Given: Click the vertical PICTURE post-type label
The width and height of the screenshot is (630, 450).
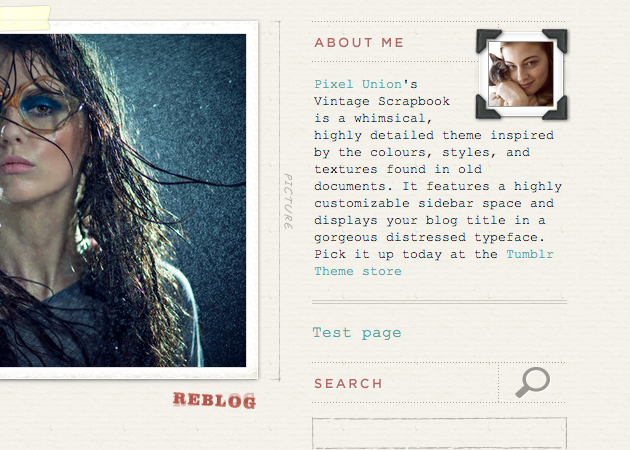Looking at the screenshot, I should pyautogui.click(x=288, y=201).
